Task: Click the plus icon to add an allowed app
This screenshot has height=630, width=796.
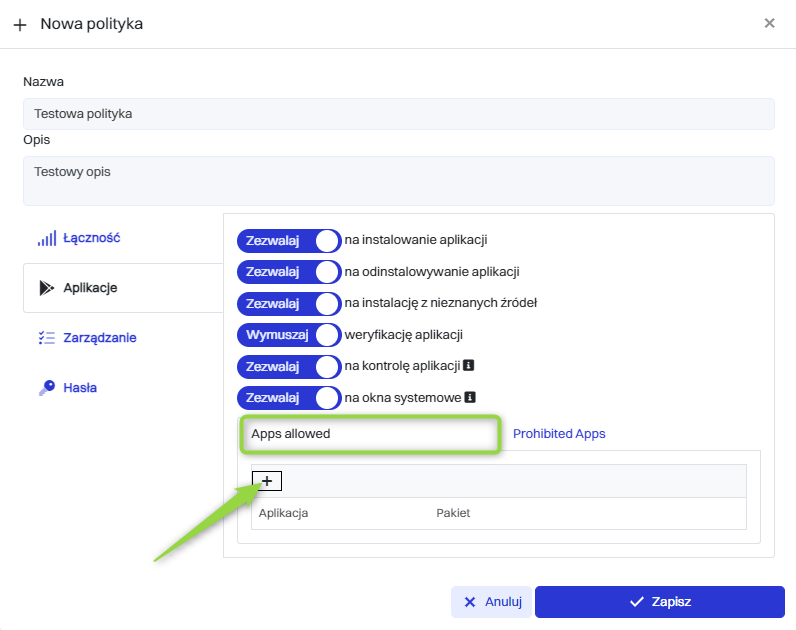Action: [x=267, y=481]
